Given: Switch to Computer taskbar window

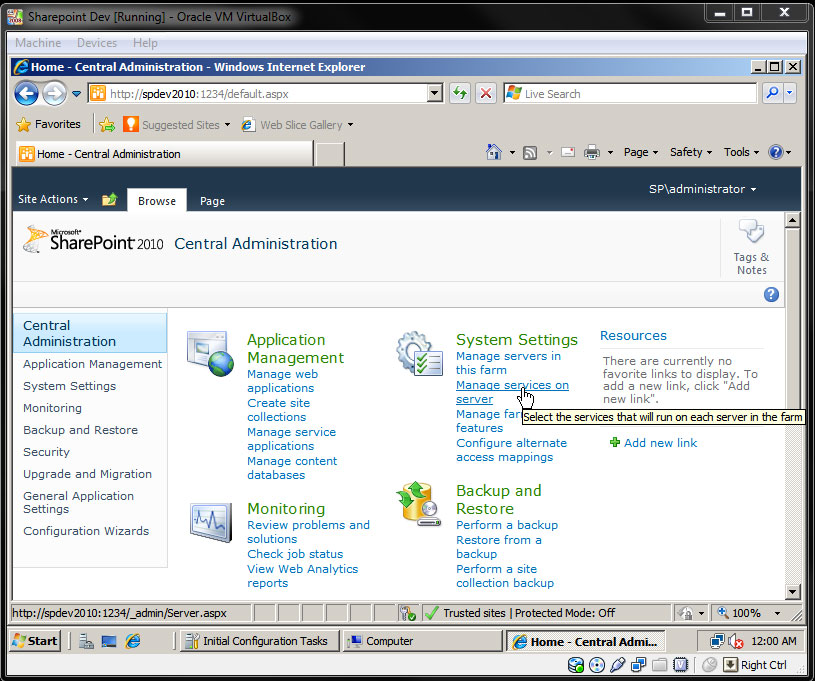Looking at the screenshot, I should pos(422,641).
